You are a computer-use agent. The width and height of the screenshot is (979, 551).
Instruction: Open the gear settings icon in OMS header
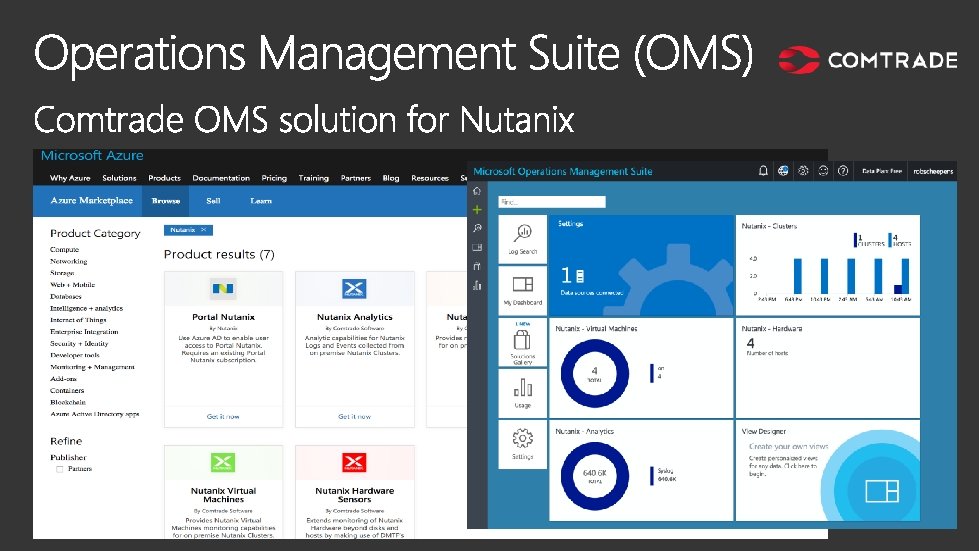pyautogui.click(x=804, y=170)
